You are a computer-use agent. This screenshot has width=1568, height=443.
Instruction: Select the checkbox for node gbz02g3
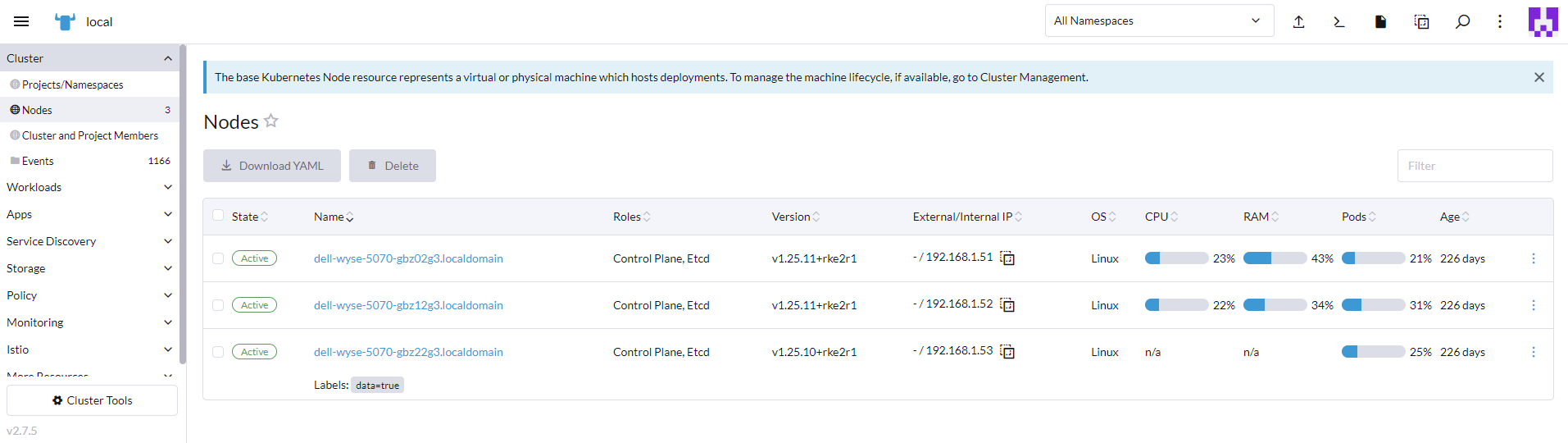click(218, 258)
